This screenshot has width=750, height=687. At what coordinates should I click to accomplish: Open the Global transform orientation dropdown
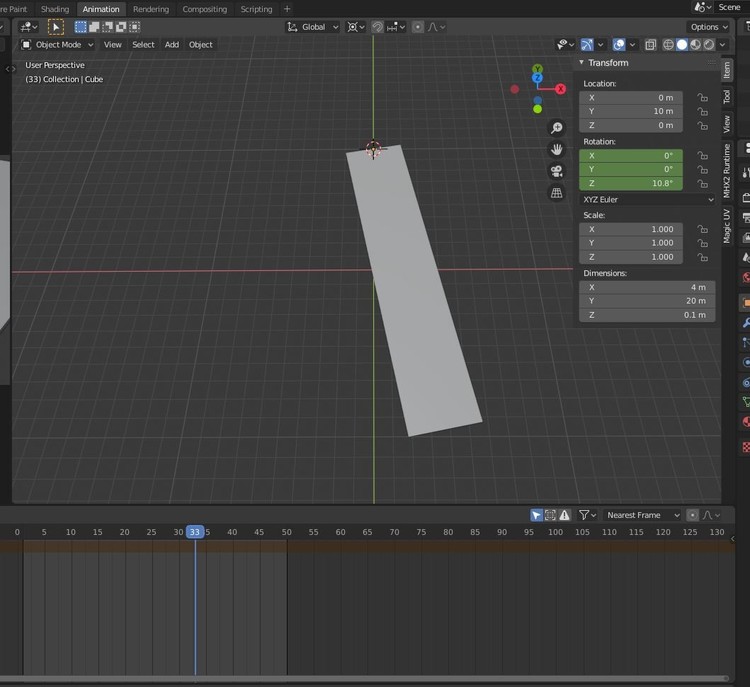point(313,27)
